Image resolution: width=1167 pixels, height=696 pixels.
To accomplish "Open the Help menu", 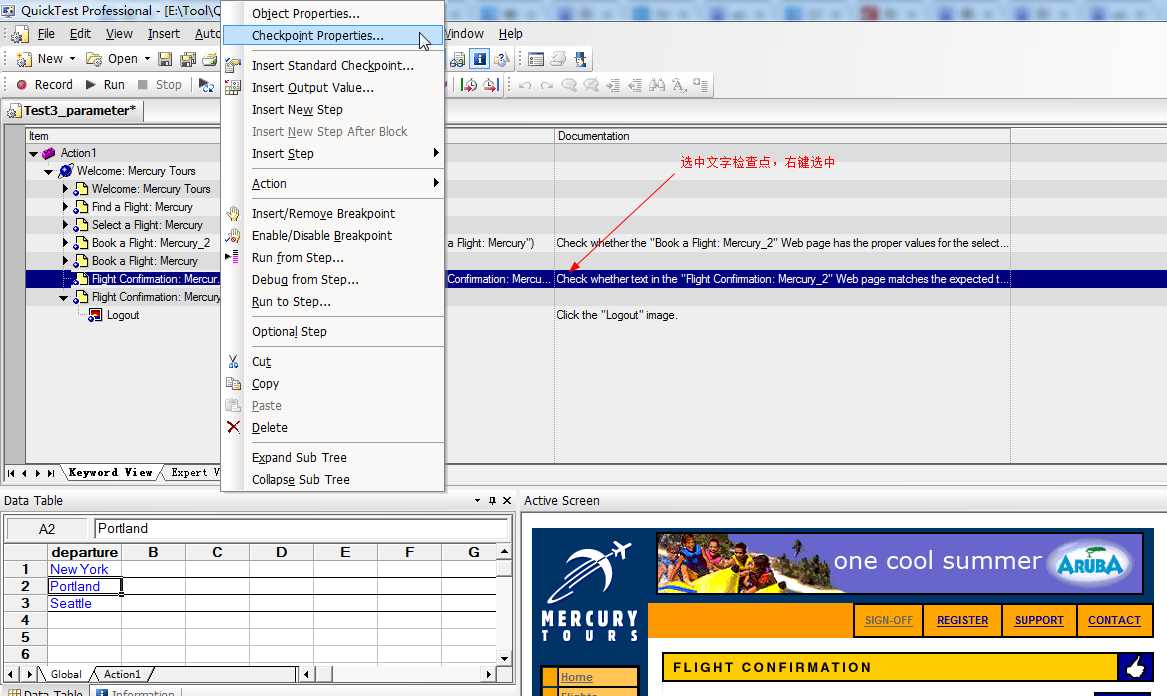I will [x=511, y=33].
